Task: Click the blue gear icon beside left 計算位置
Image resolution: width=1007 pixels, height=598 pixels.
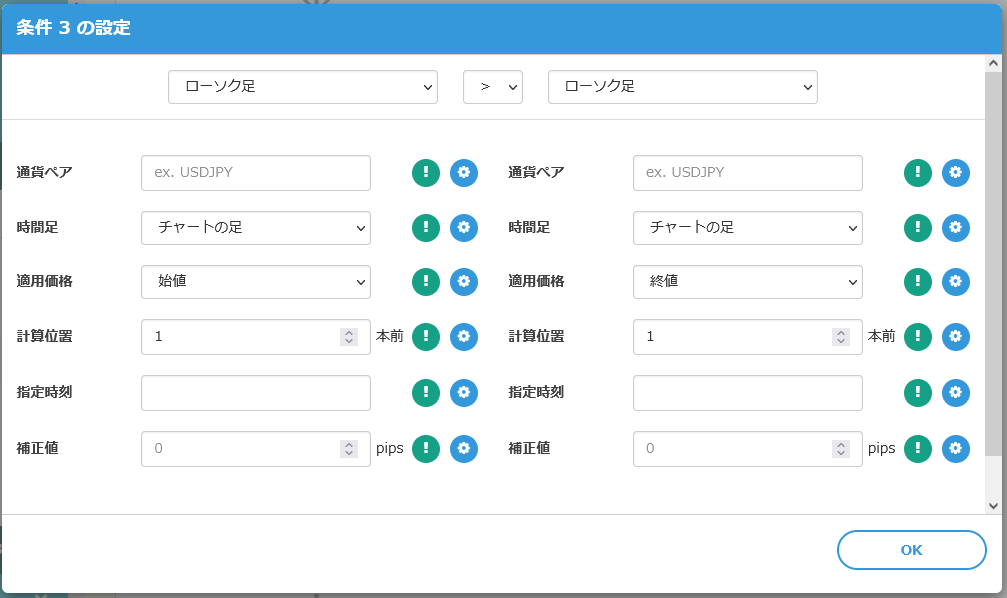Action: click(464, 337)
